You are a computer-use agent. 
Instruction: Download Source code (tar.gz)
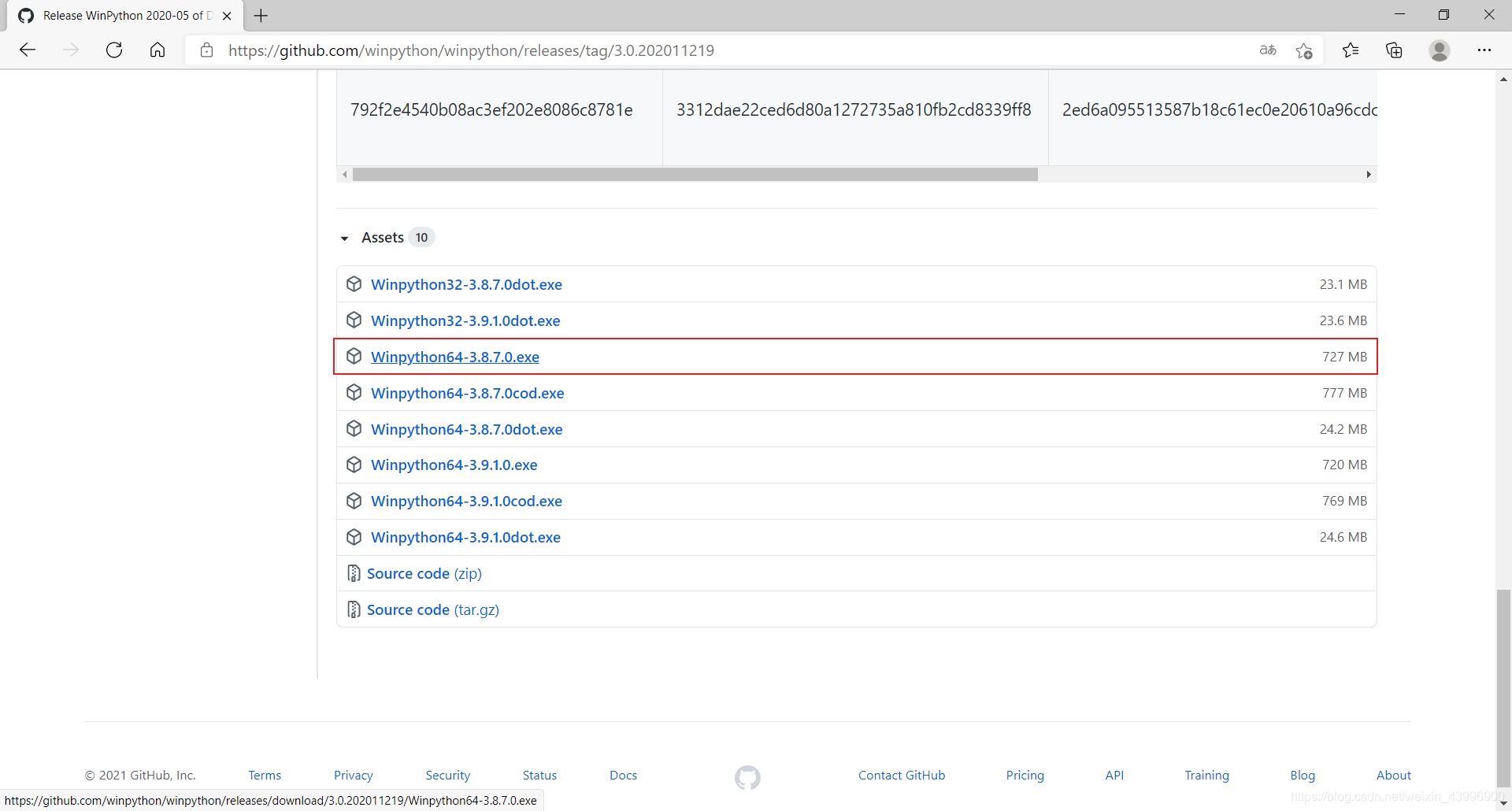[432, 609]
